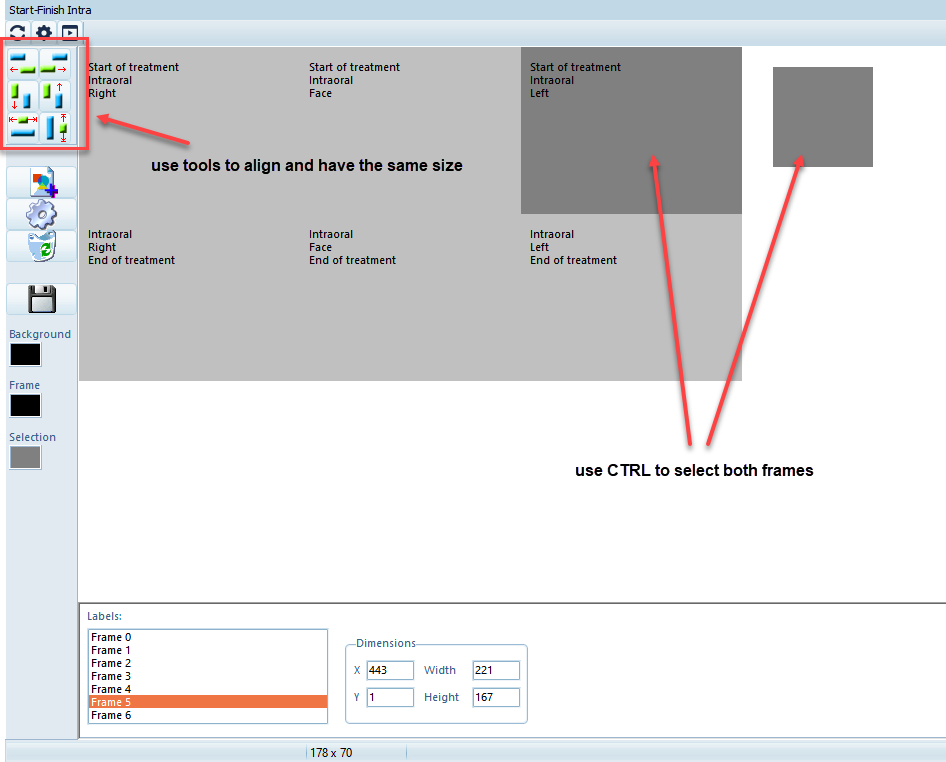Select Frame 0 in Labels list
The height and width of the screenshot is (762, 946).
(x=111, y=637)
